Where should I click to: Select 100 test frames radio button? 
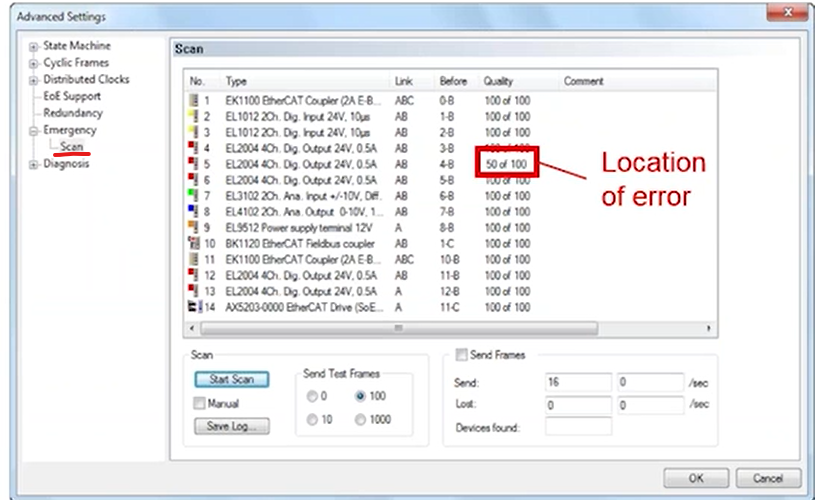pos(360,397)
